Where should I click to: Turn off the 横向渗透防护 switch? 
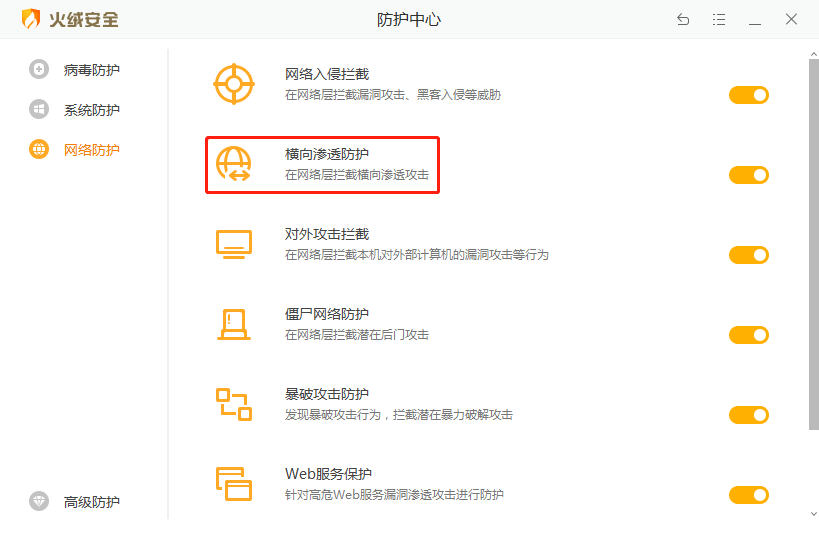coord(748,175)
